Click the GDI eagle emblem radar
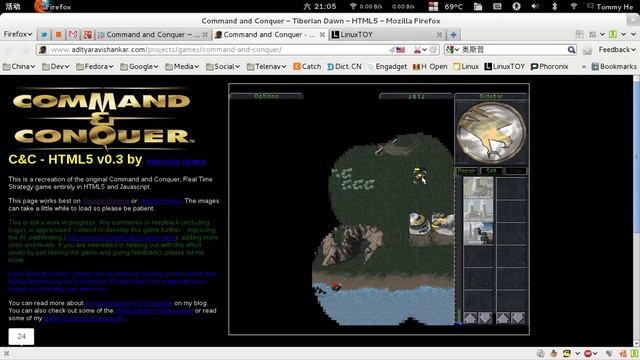 pos(491,133)
